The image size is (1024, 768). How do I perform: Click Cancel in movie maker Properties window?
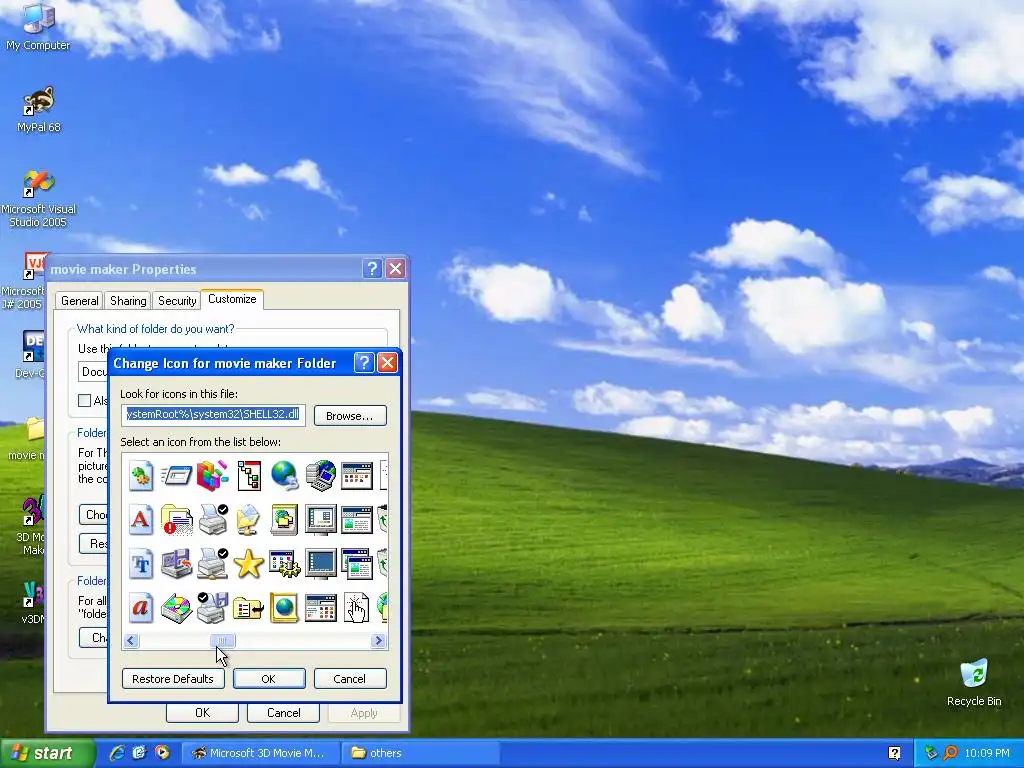click(x=283, y=712)
